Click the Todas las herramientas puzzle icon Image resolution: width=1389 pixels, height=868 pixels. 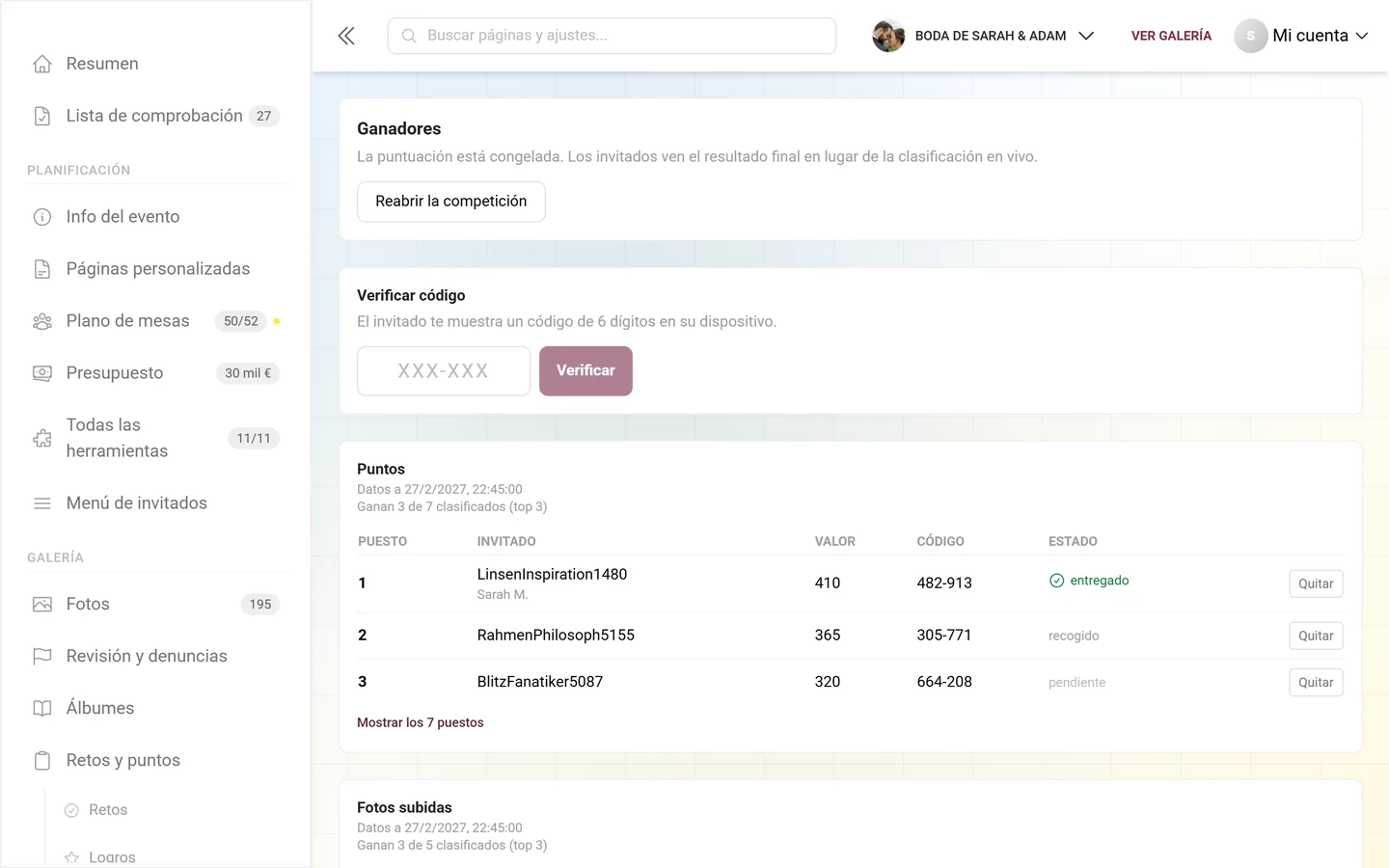click(x=42, y=438)
